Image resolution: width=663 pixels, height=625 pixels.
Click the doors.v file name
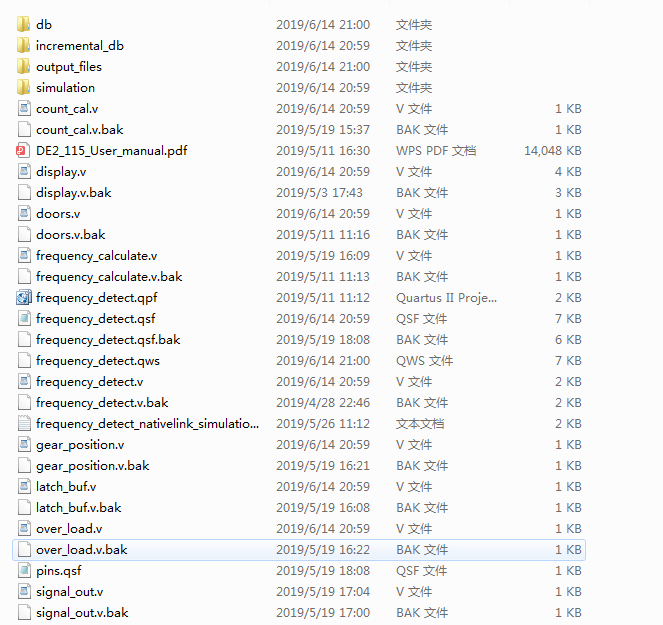pos(58,214)
